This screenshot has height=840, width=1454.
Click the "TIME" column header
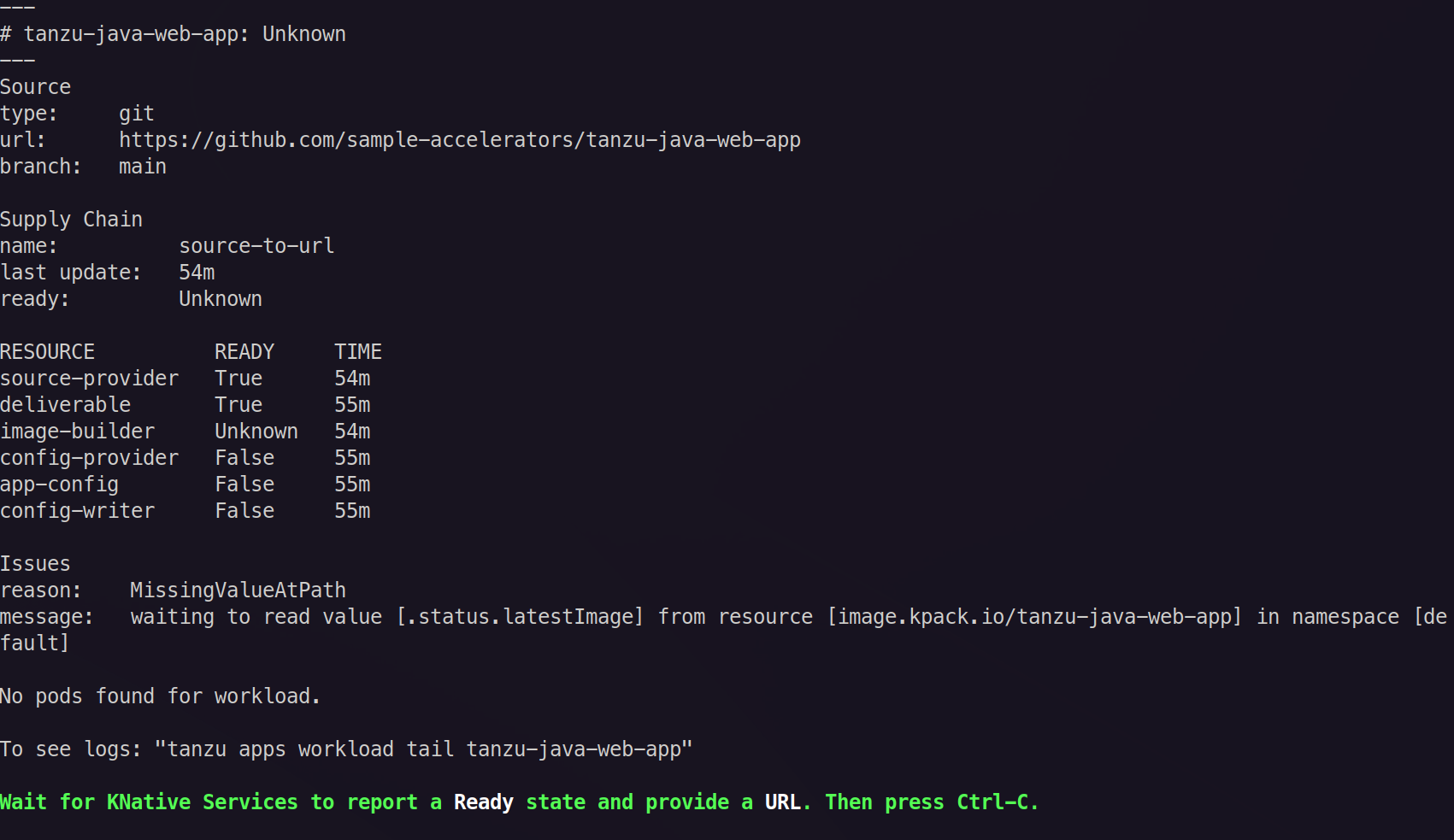[358, 352]
